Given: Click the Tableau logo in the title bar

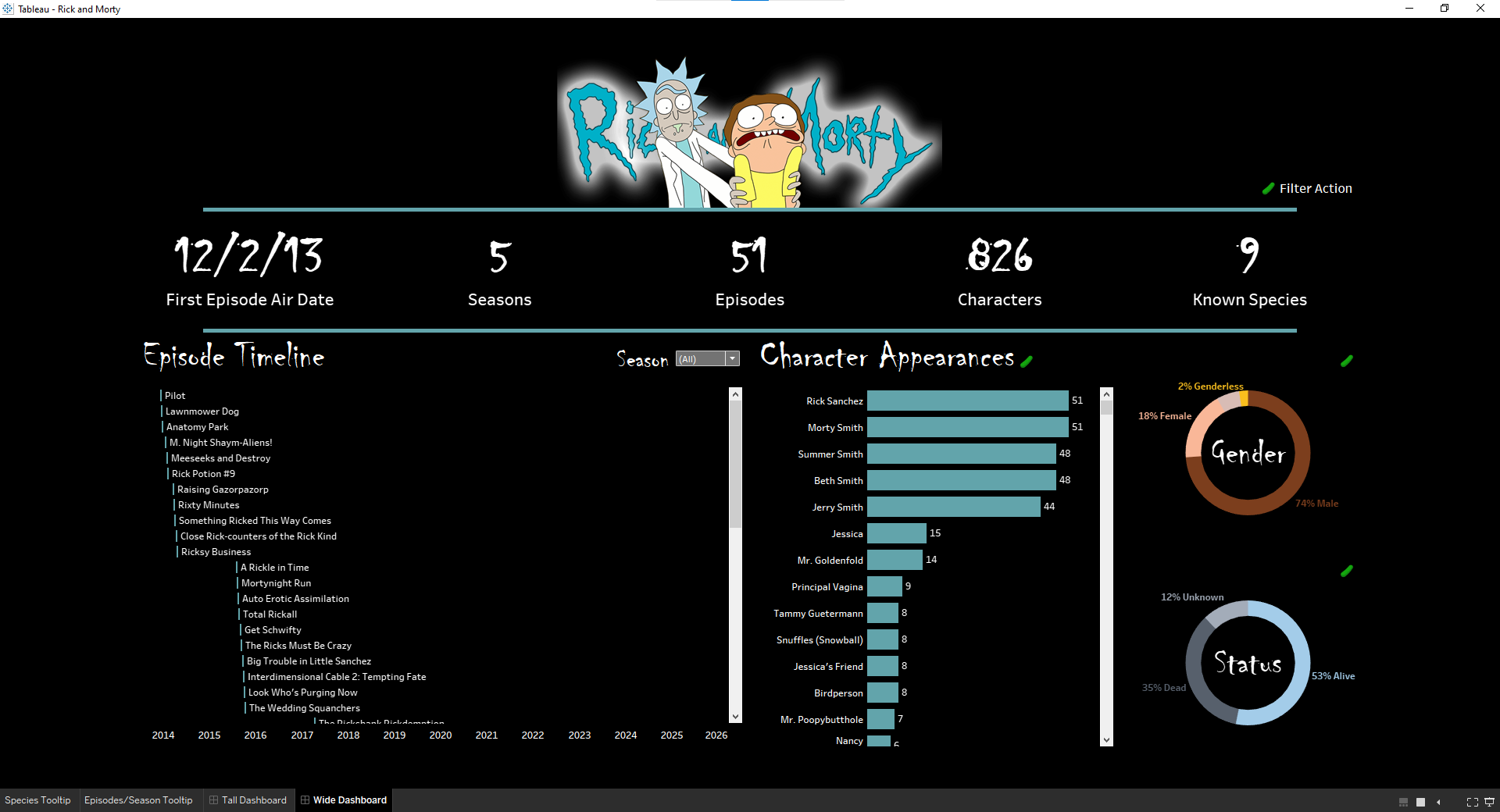Looking at the screenshot, I should 8,9.
